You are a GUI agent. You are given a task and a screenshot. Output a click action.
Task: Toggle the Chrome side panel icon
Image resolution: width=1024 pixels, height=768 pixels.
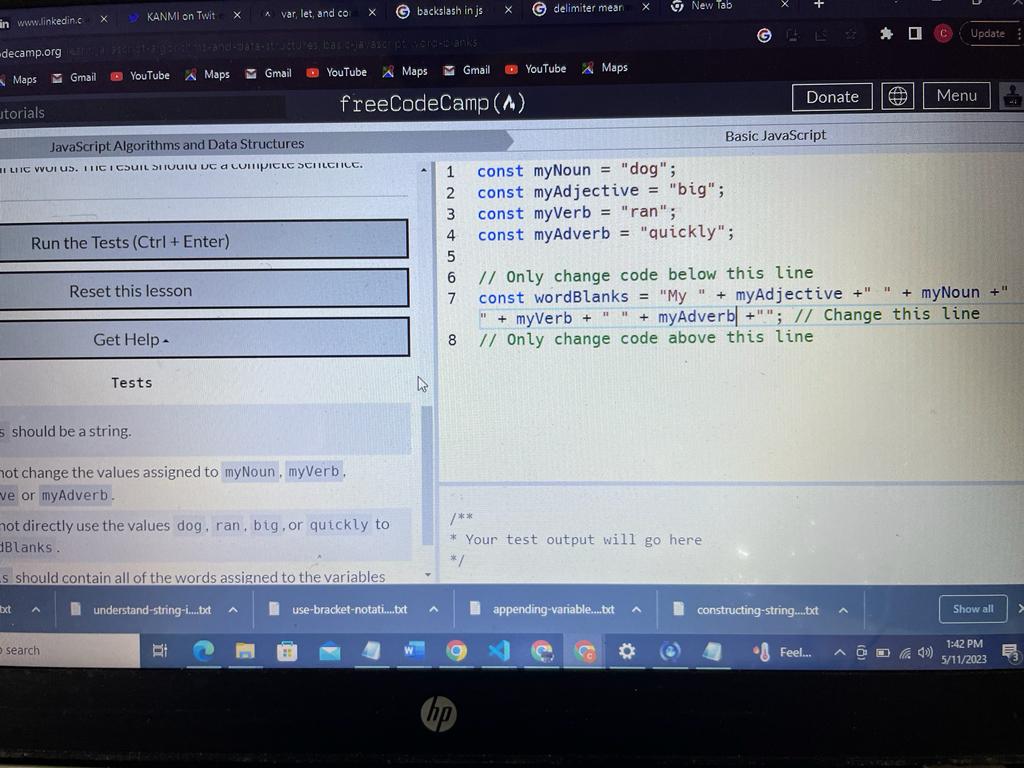click(x=915, y=33)
